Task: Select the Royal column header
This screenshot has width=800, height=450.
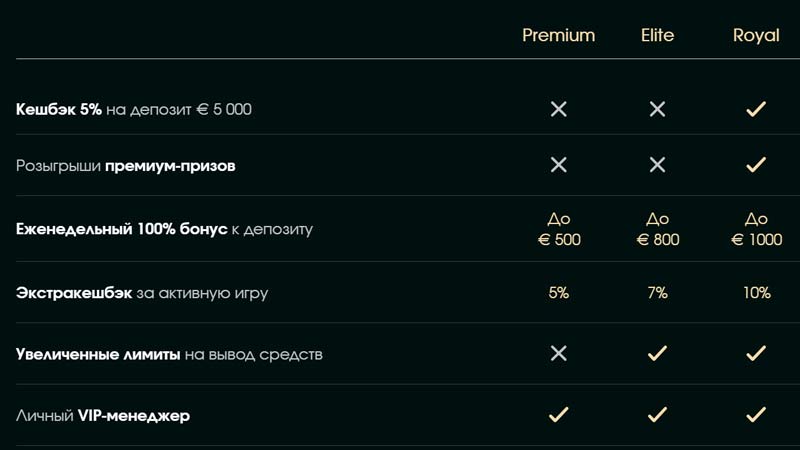Action: [756, 35]
